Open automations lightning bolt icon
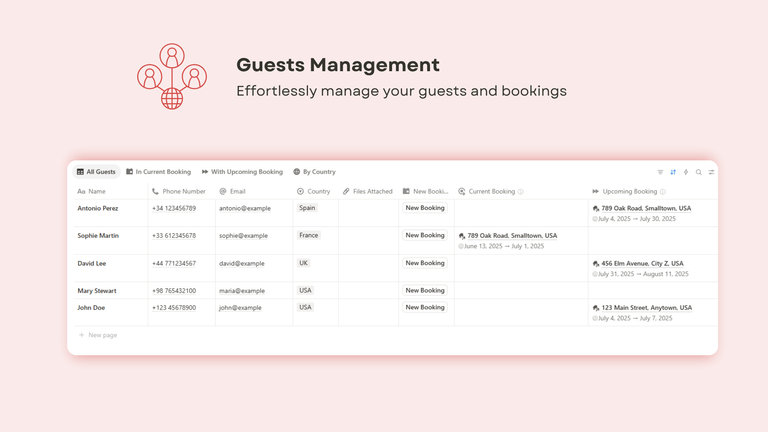768x432 pixels. (x=686, y=172)
